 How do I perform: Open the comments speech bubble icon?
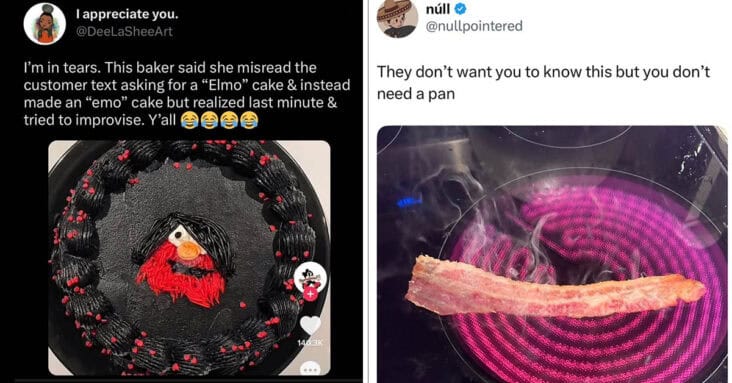click(x=310, y=369)
